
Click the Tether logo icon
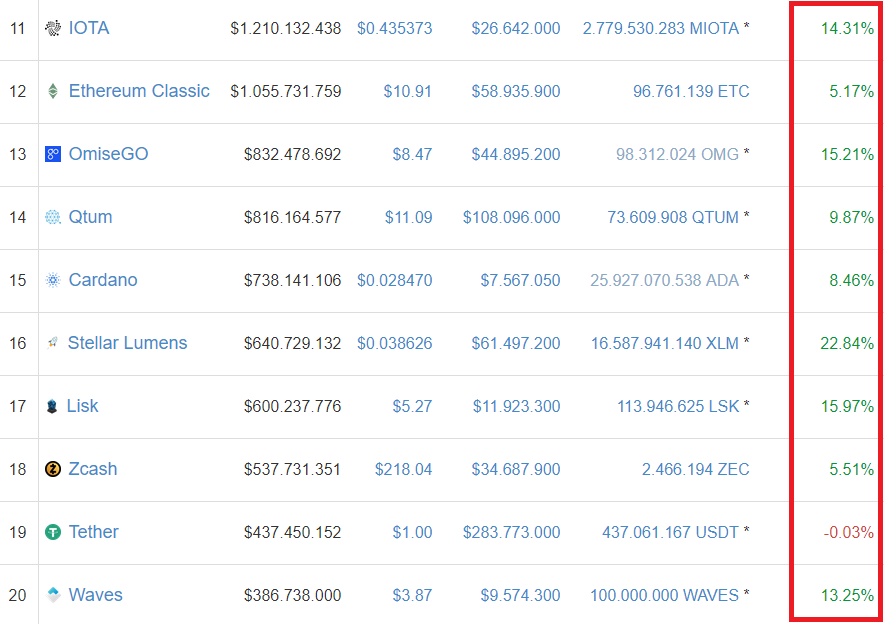click(53, 532)
